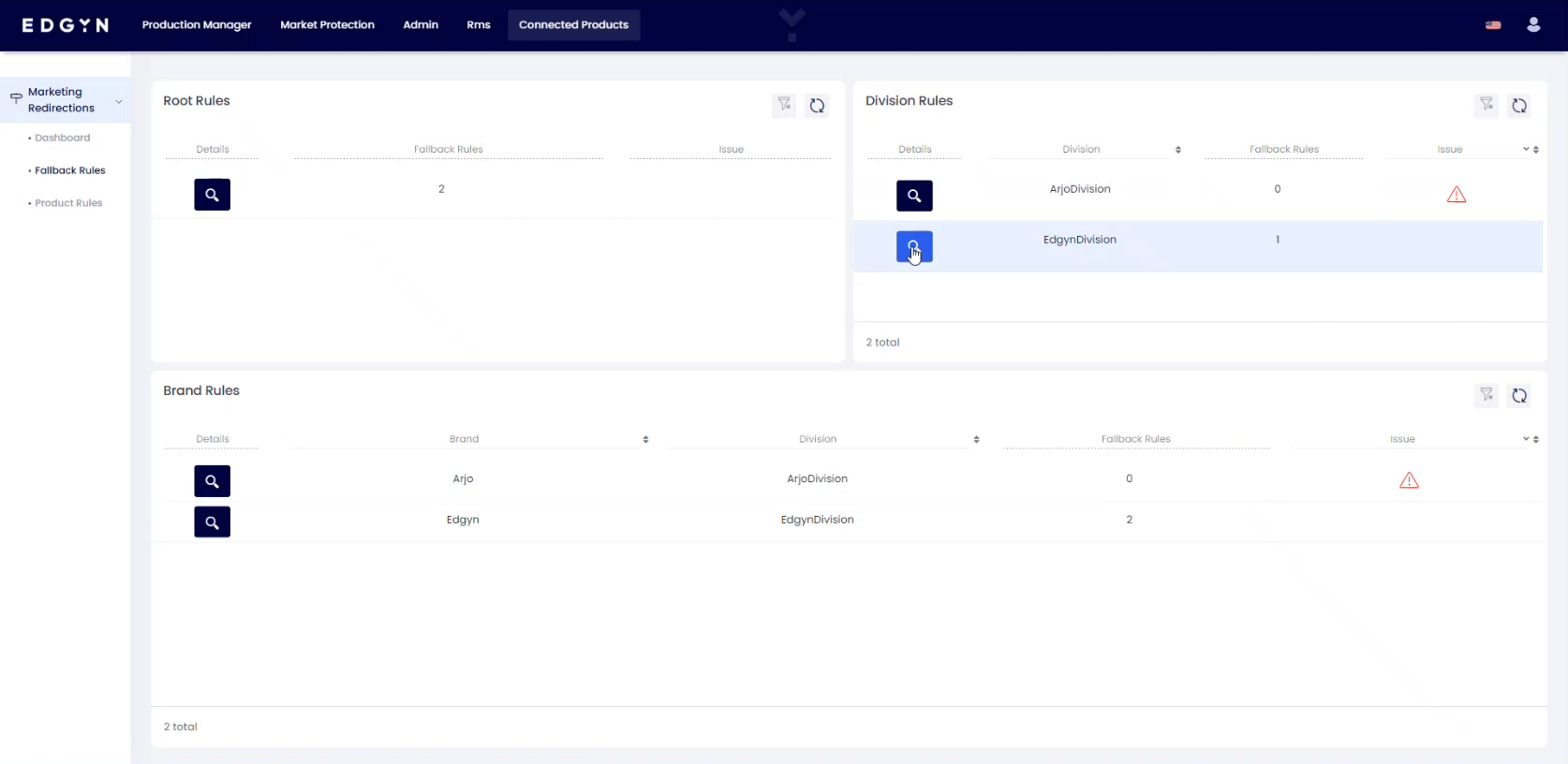Open details for ArjoDivision division rule
1568x764 pixels.
(x=914, y=196)
